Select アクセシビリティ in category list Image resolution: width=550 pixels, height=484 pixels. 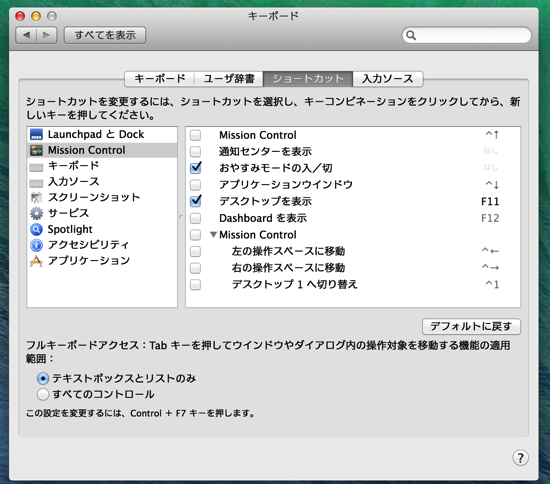pyautogui.click(x=102, y=245)
